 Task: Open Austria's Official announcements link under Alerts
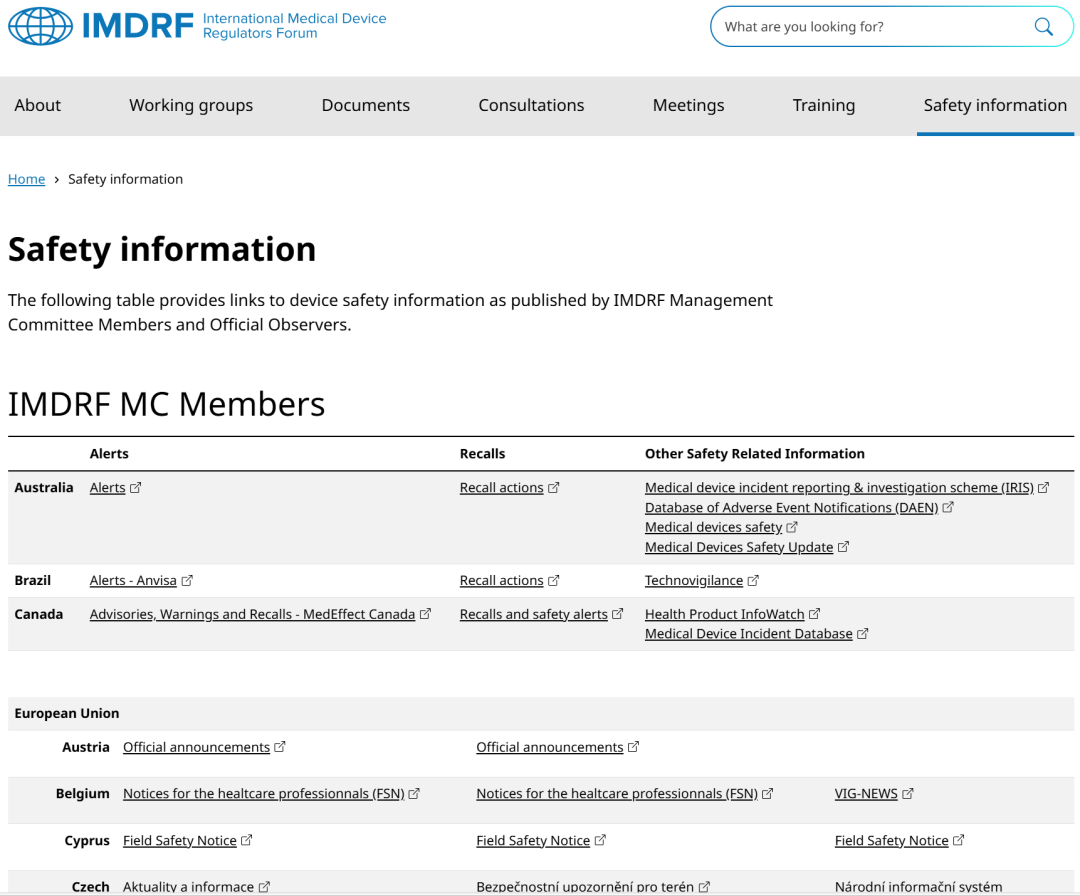pos(196,747)
